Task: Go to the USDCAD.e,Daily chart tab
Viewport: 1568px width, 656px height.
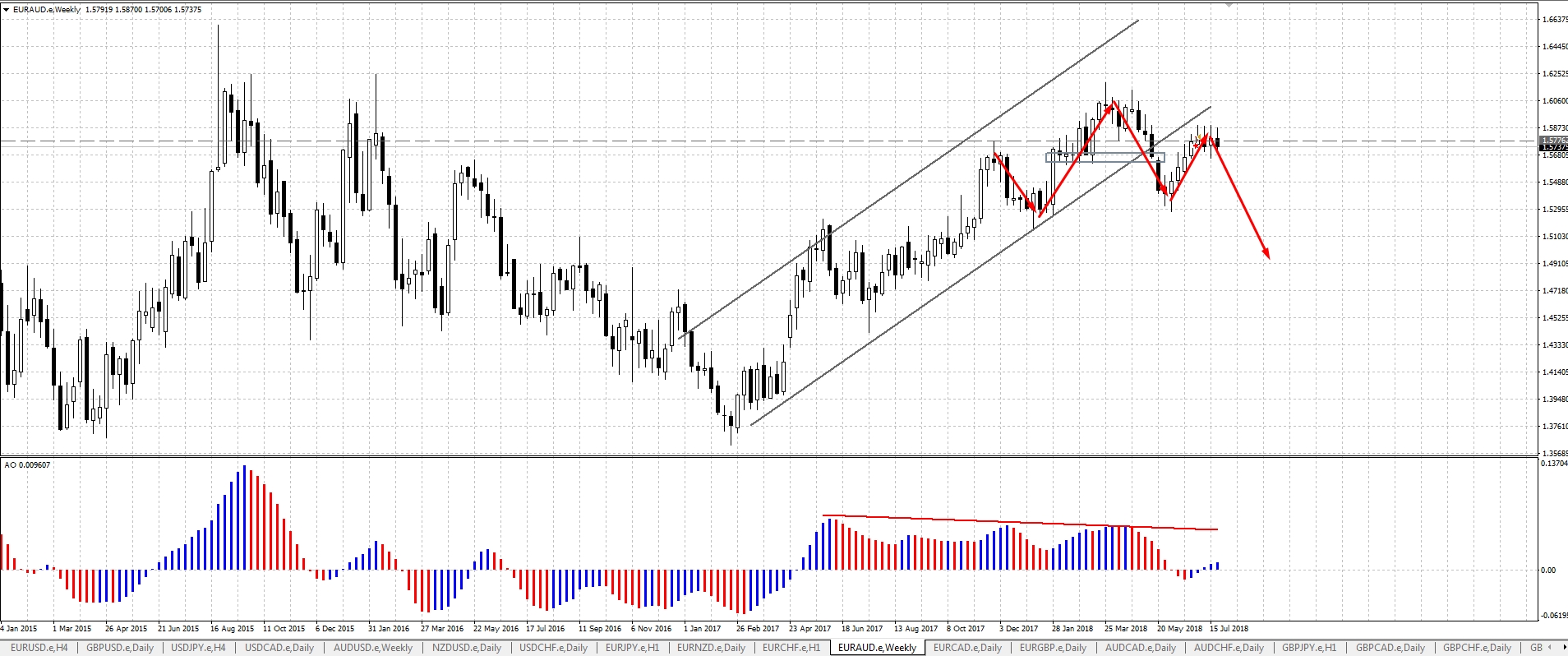Action: coord(279,648)
